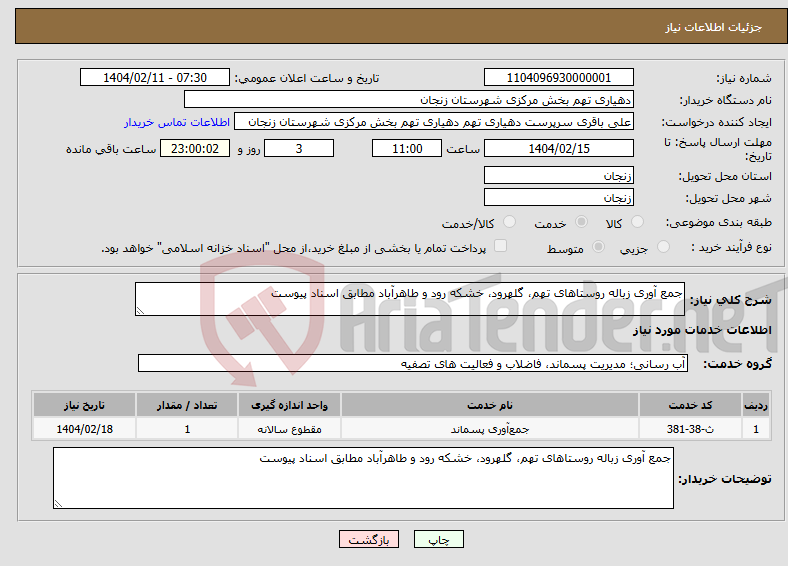This screenshot has width=788, height=566.
Task: Click the remaining time field 23:00:02
Action: [195, 148]
